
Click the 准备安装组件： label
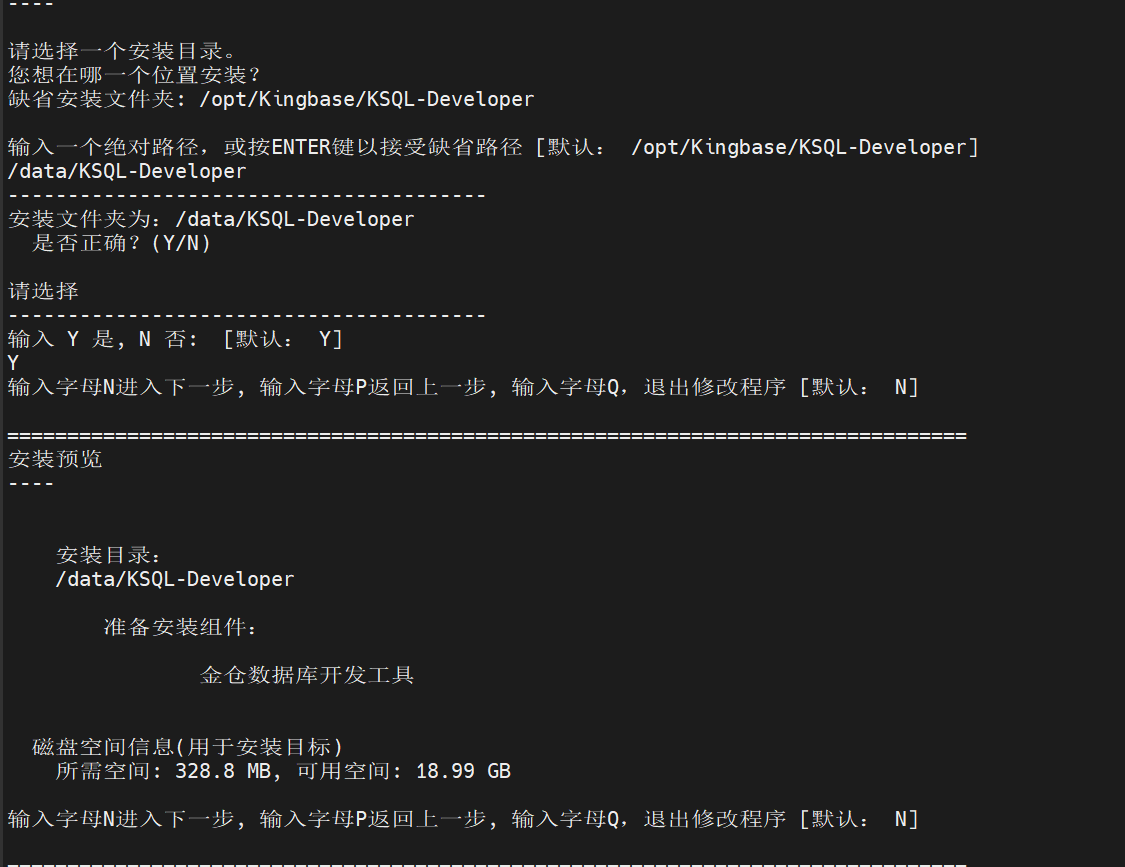(181, 627)
